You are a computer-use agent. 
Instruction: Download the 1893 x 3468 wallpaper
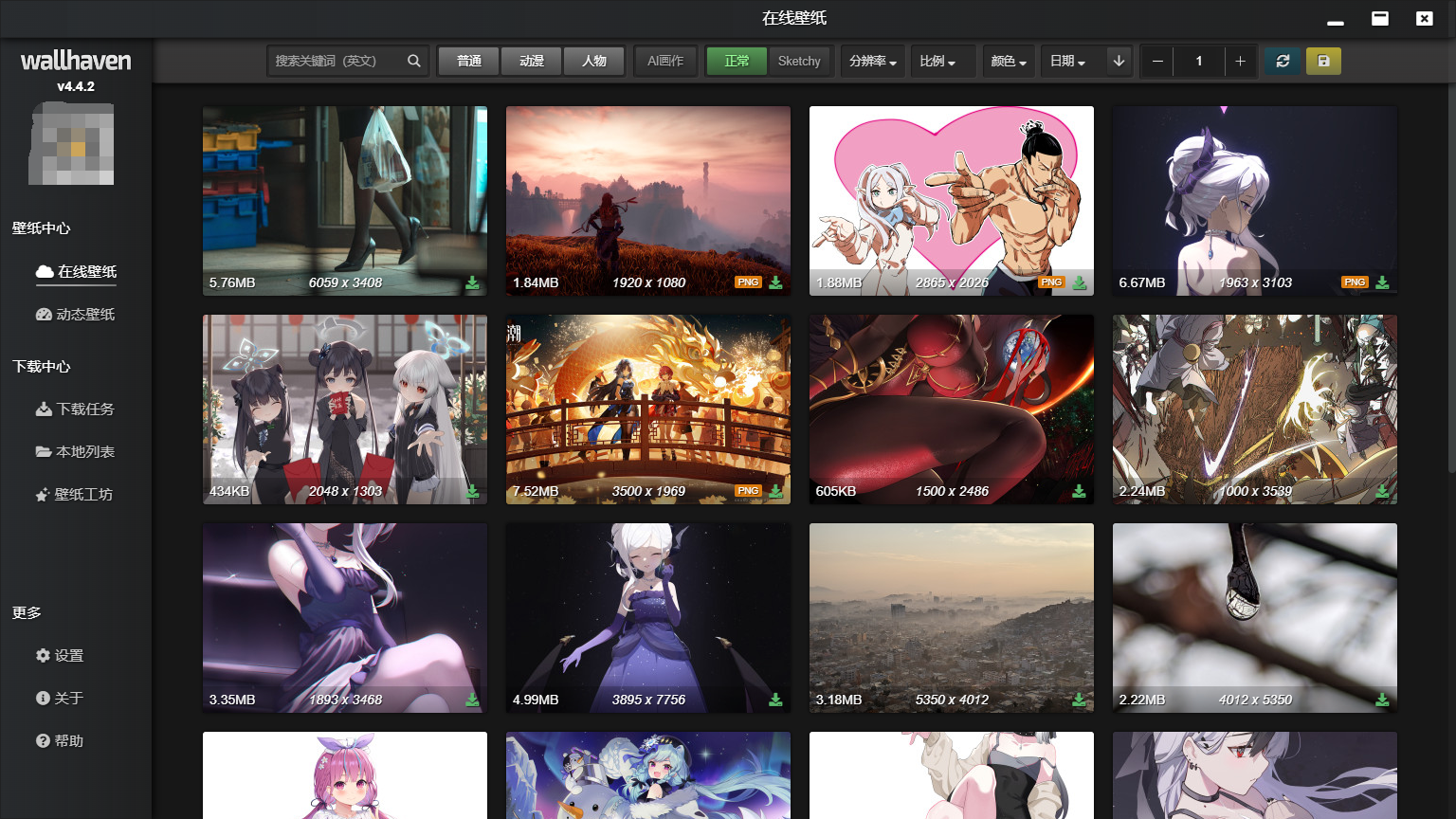pos(472,700)
